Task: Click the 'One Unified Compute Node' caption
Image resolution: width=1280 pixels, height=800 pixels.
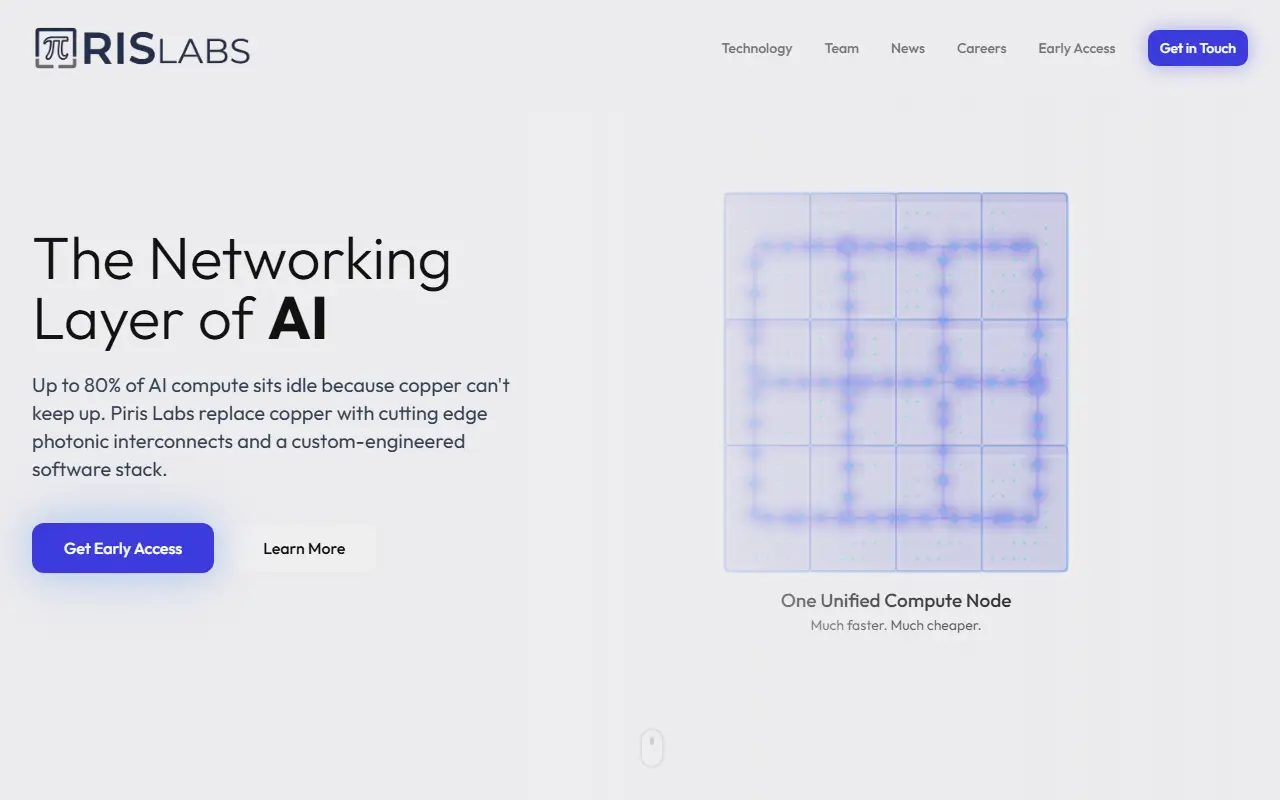Action: pyautogui.click(x=896, y=601)
